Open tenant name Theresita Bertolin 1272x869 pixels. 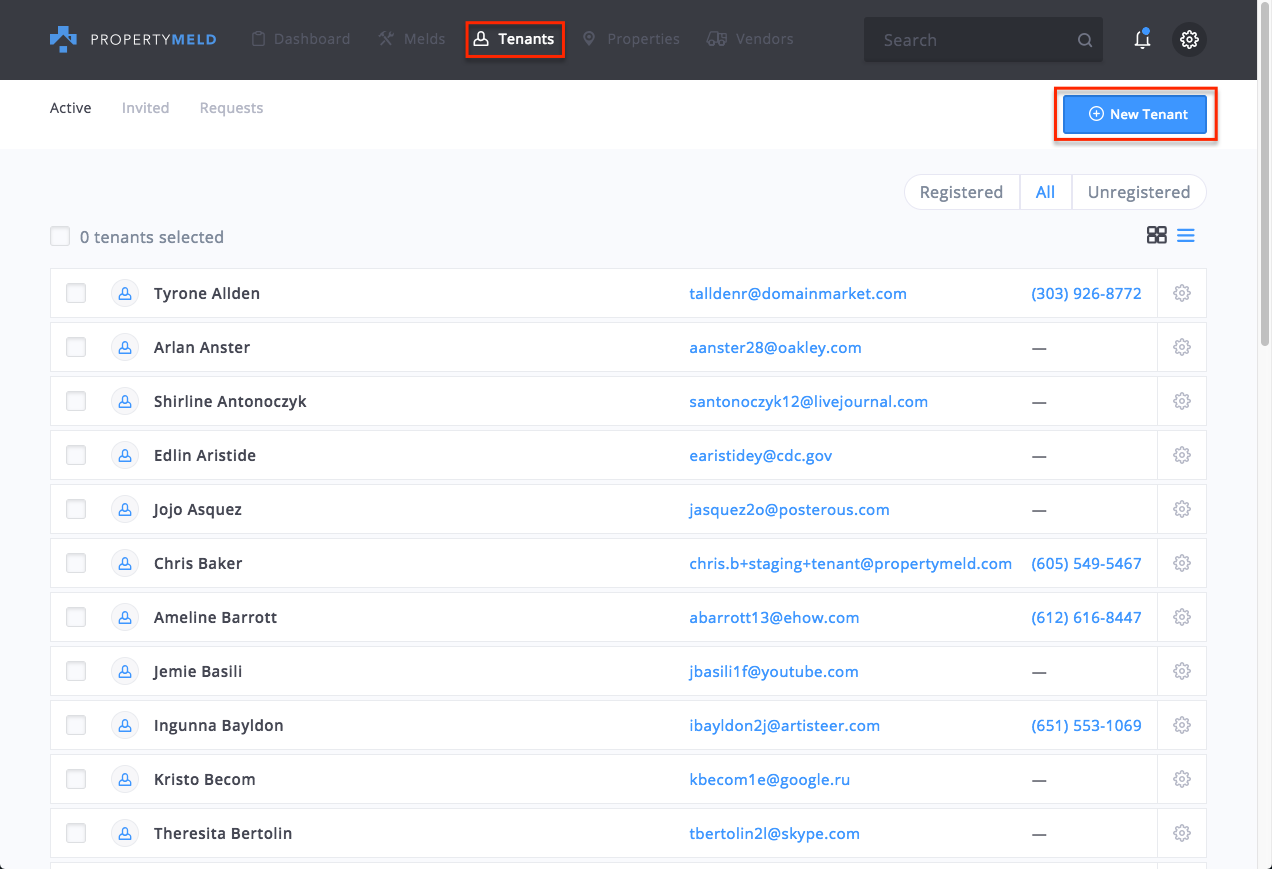223,833
